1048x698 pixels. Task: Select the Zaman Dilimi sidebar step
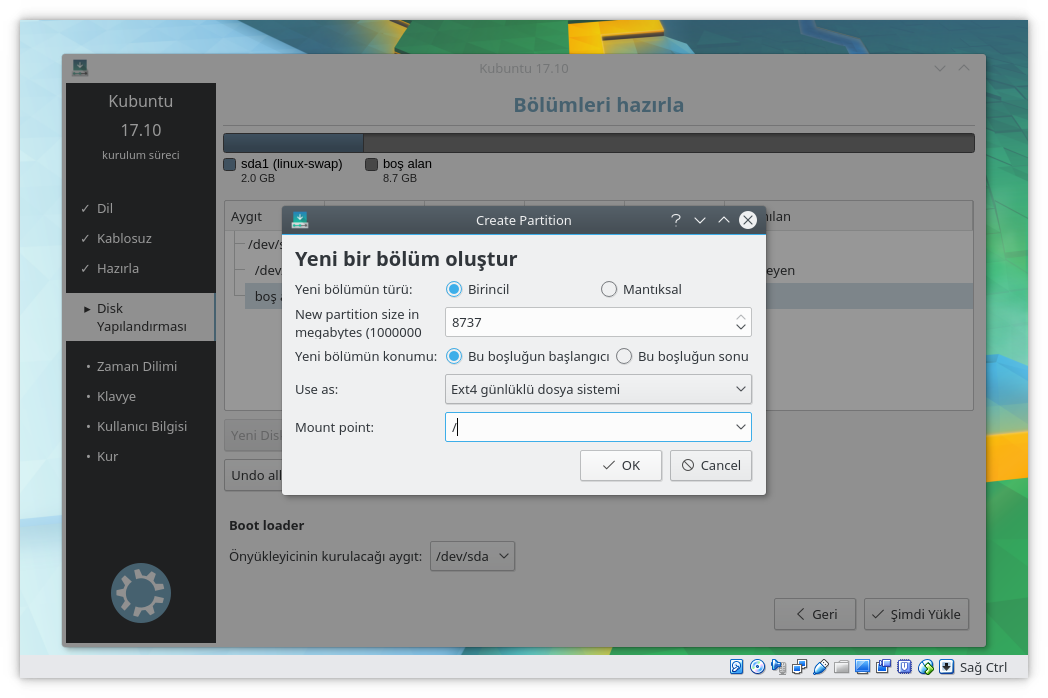click(x=136, y=366)
